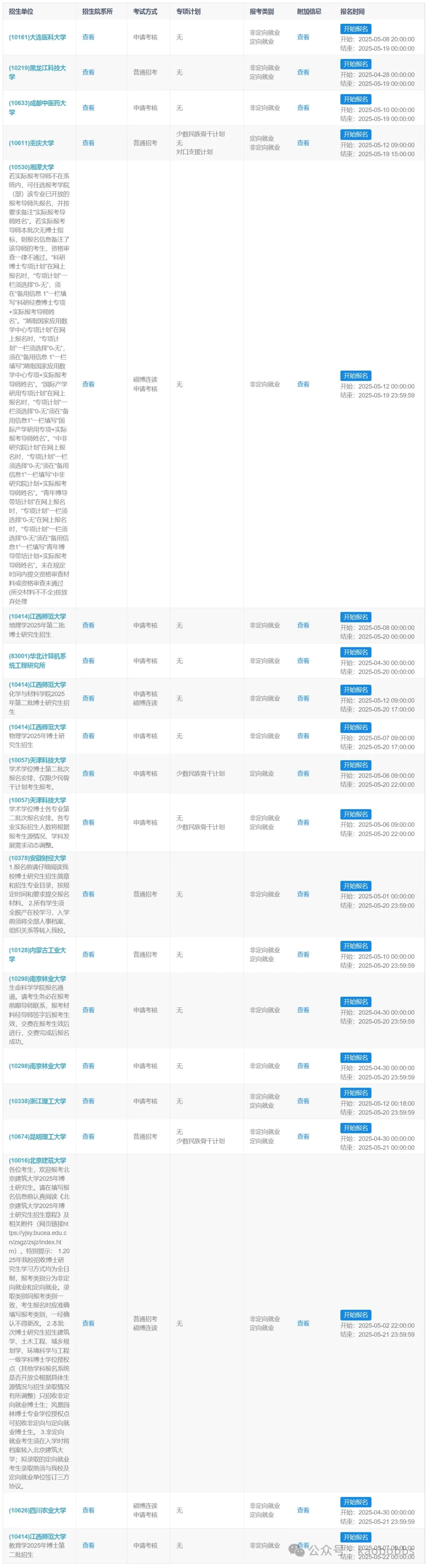
Task: Click the 报名时间 column header
Action: (x=353, y=11)
